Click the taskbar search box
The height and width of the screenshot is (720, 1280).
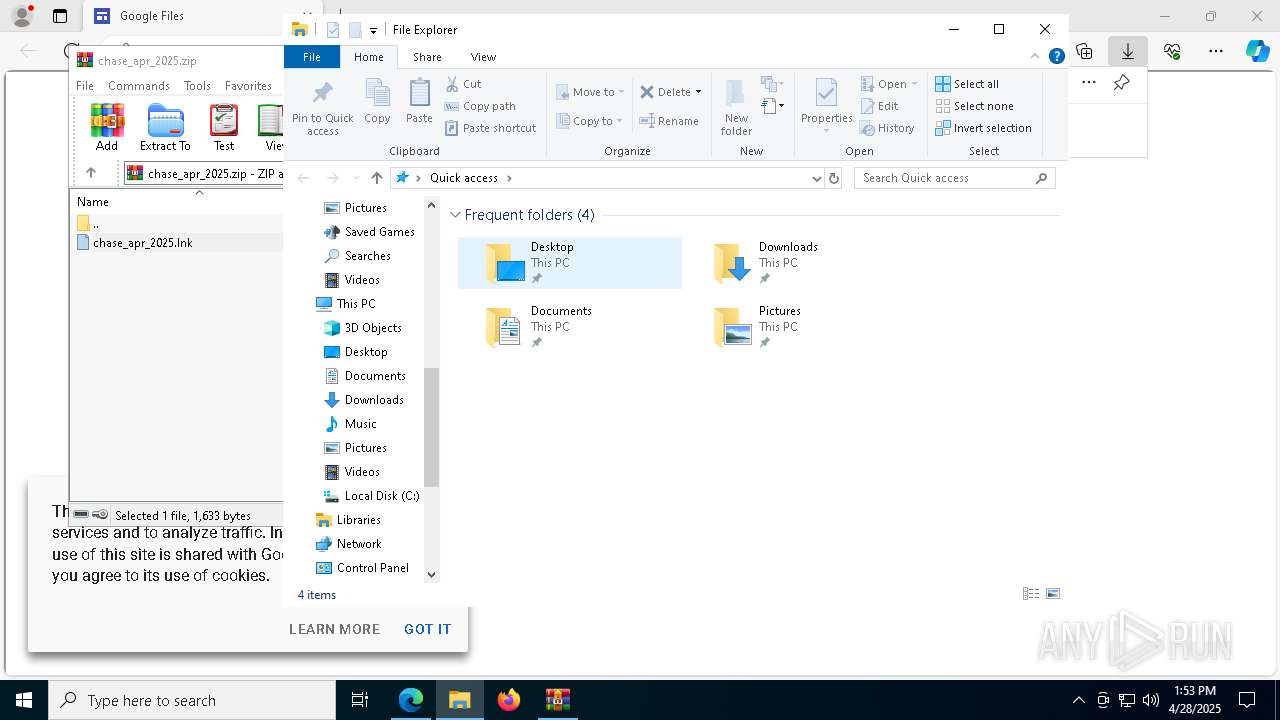click(192, 700)
